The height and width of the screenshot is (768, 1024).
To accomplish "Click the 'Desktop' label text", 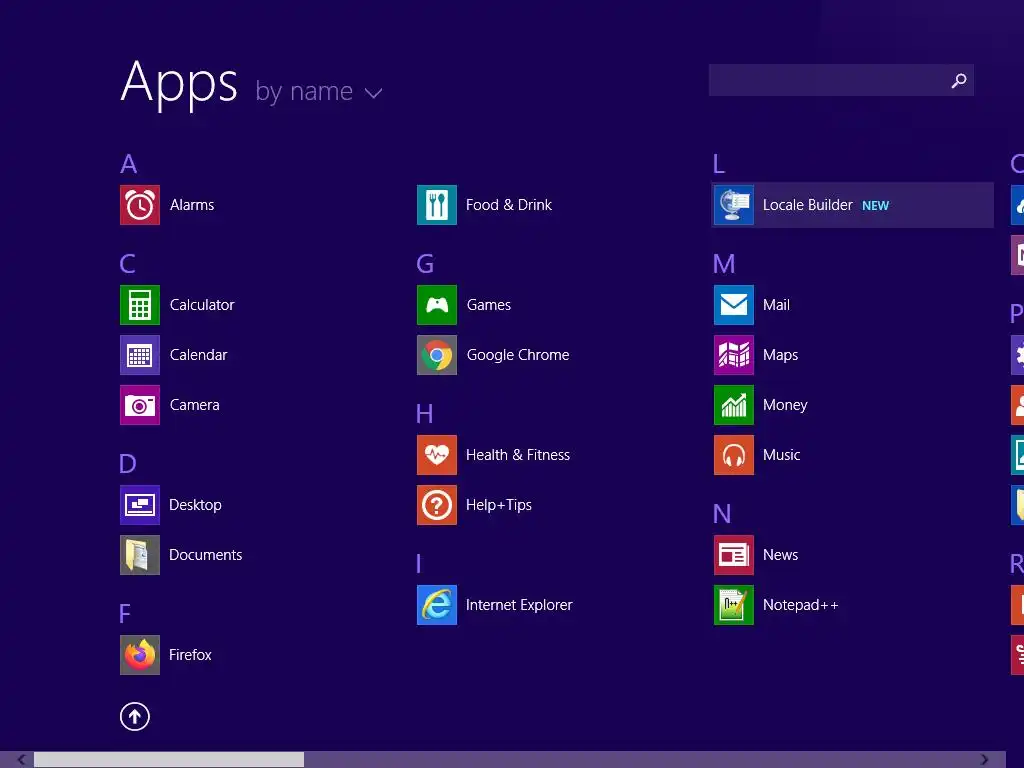I will point(195,505).
